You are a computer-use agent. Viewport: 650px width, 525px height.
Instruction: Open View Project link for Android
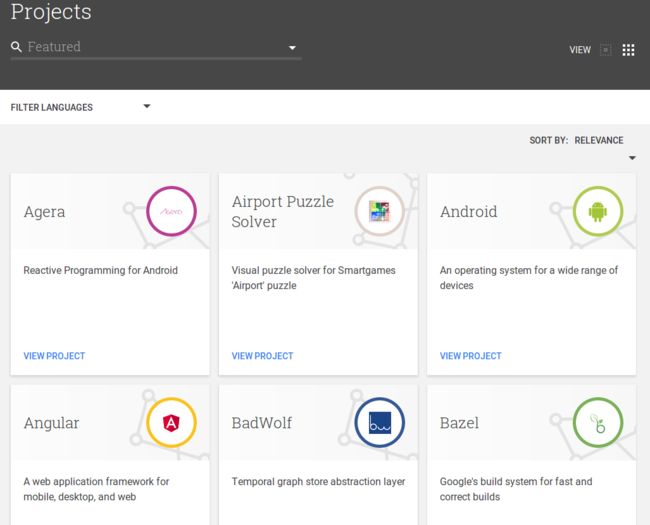pos(471,356)
